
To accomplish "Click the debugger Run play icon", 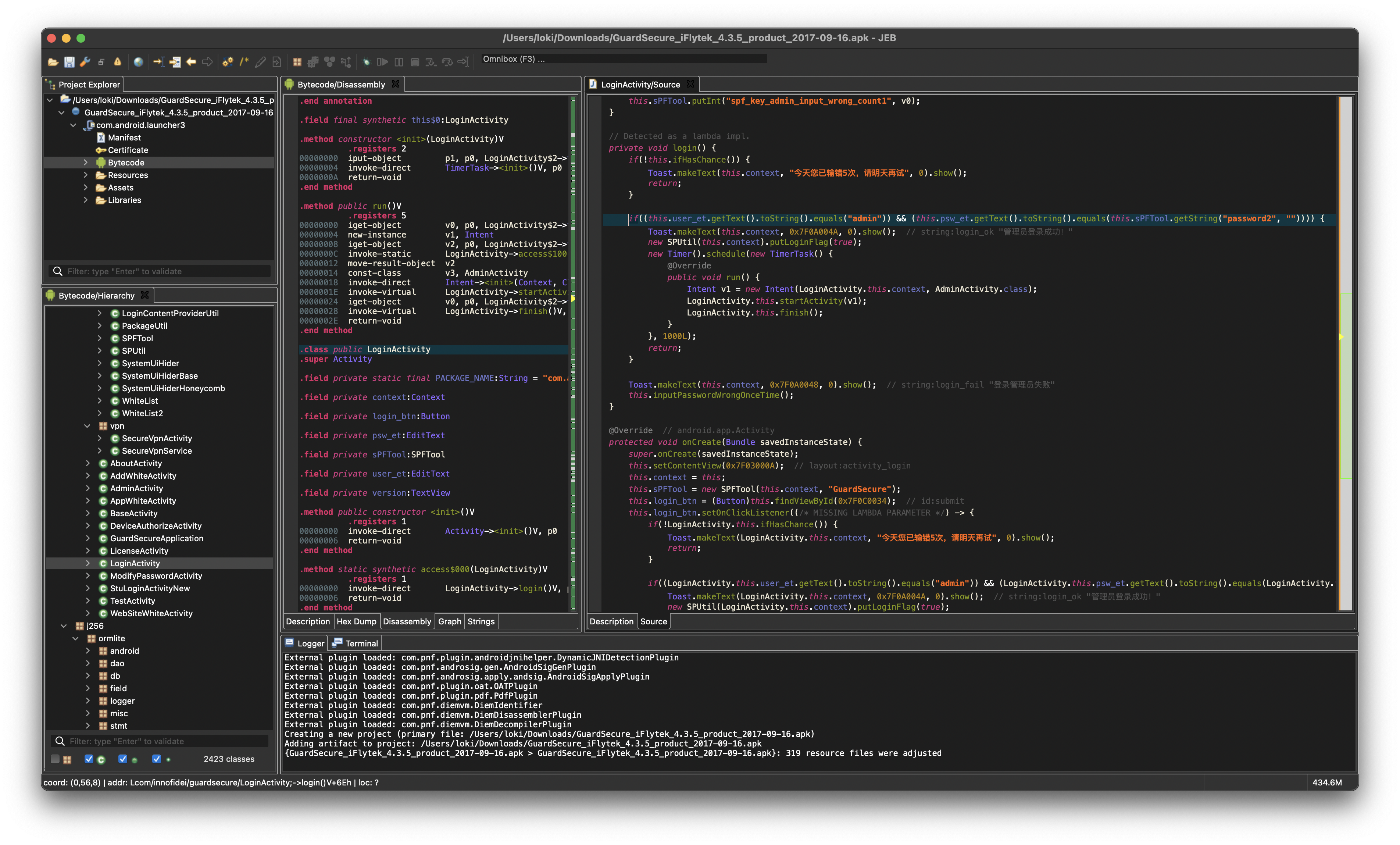I will tap(382, 62).
